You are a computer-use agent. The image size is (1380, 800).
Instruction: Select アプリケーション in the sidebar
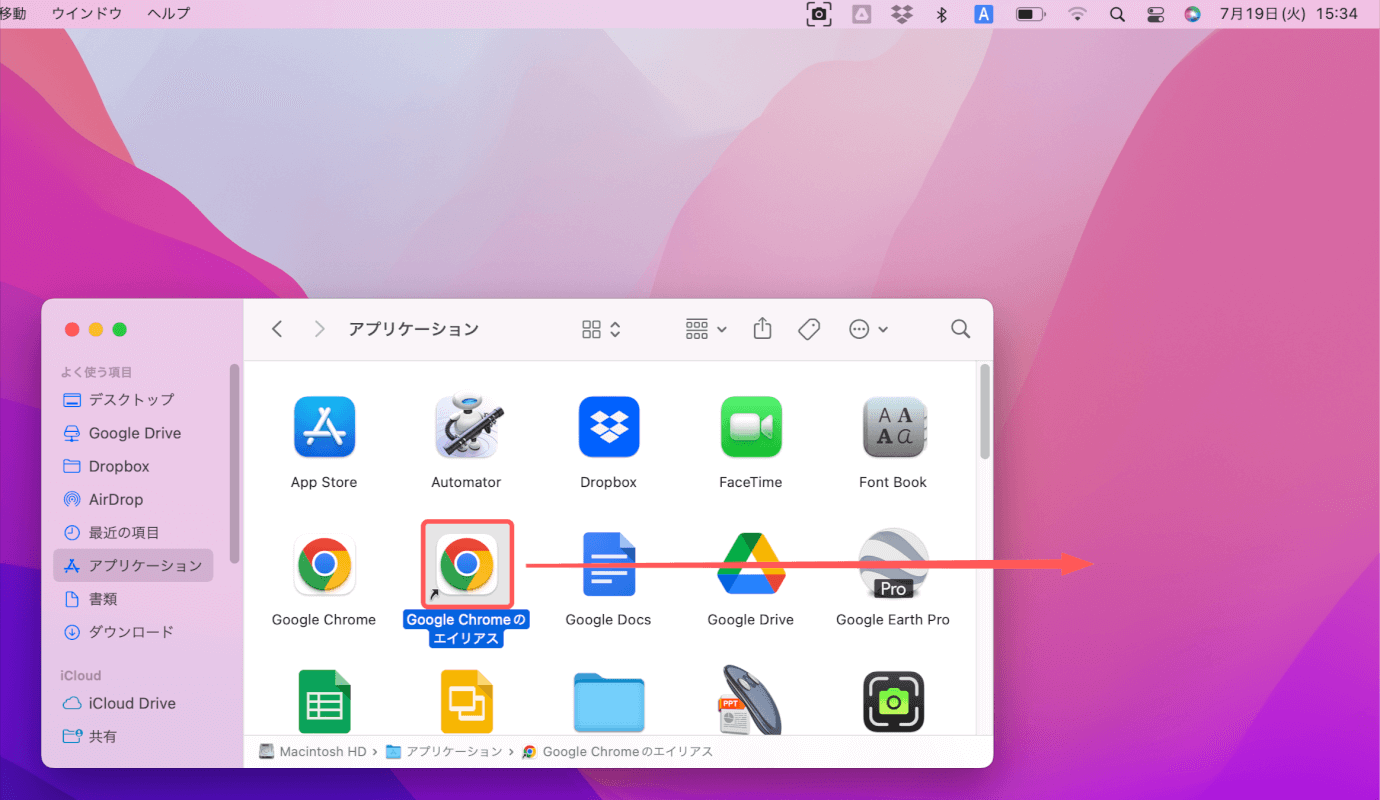[133, 566]
